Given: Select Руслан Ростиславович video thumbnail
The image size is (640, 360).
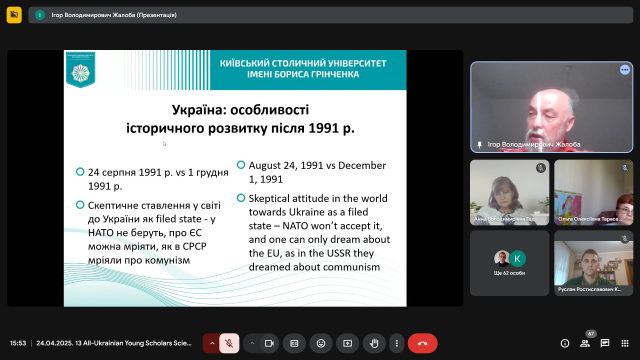Looking at the screenshot, I should coord(593,263).
